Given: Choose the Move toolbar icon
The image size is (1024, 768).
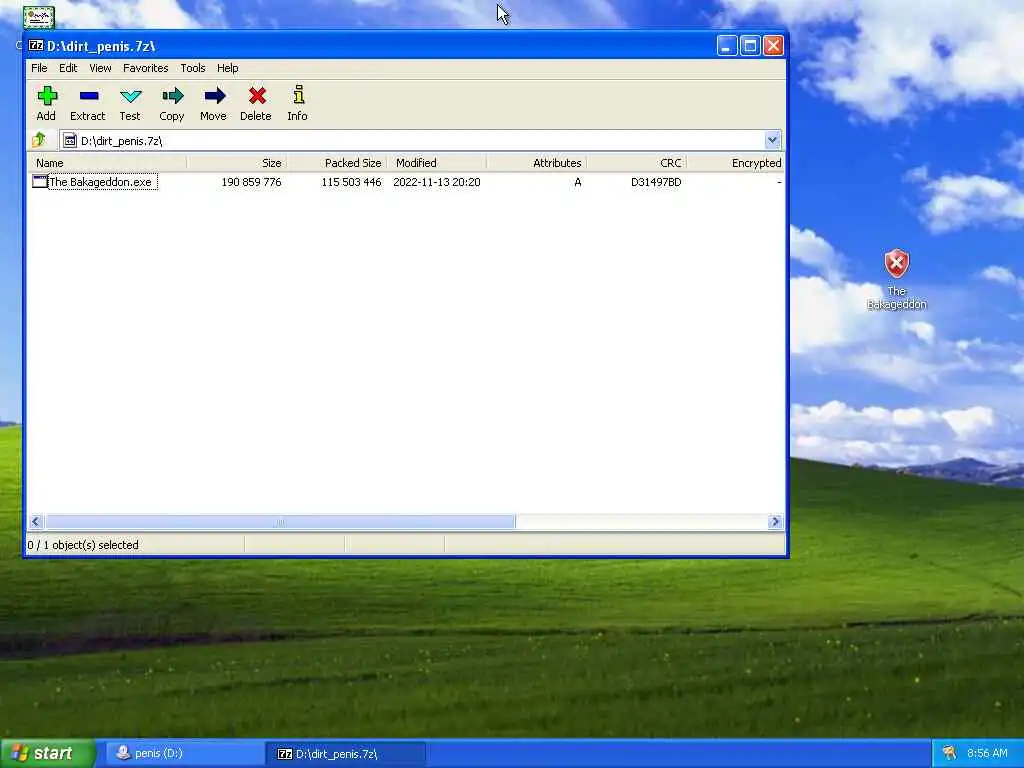Looking at the screenshot, I should pos(214,97).
